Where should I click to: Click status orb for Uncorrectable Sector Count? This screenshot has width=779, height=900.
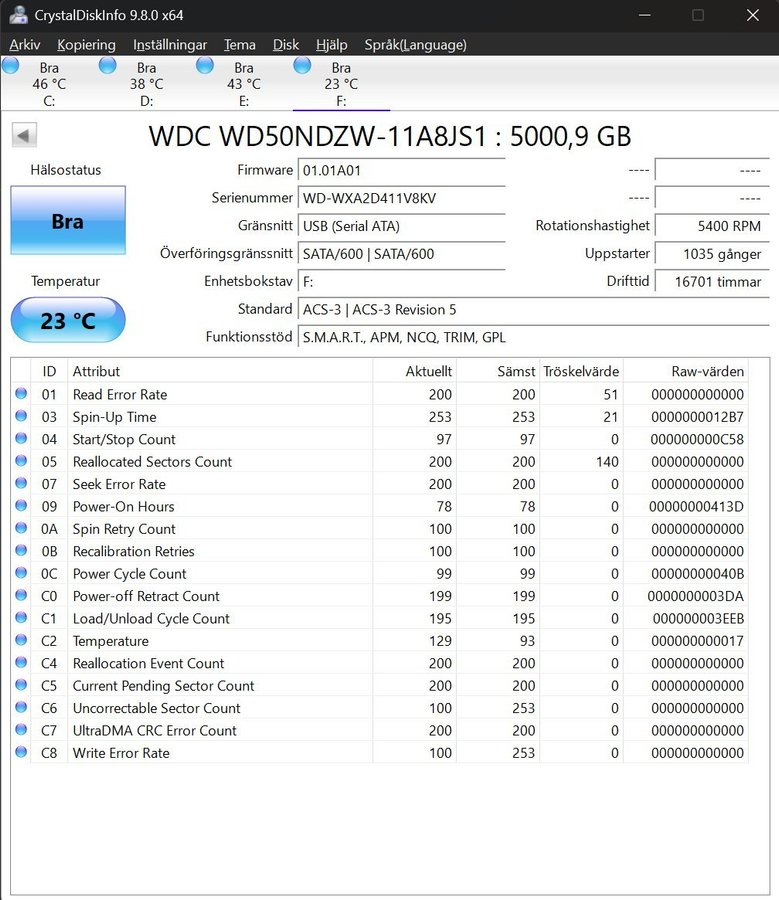click(x=21, y=707)
